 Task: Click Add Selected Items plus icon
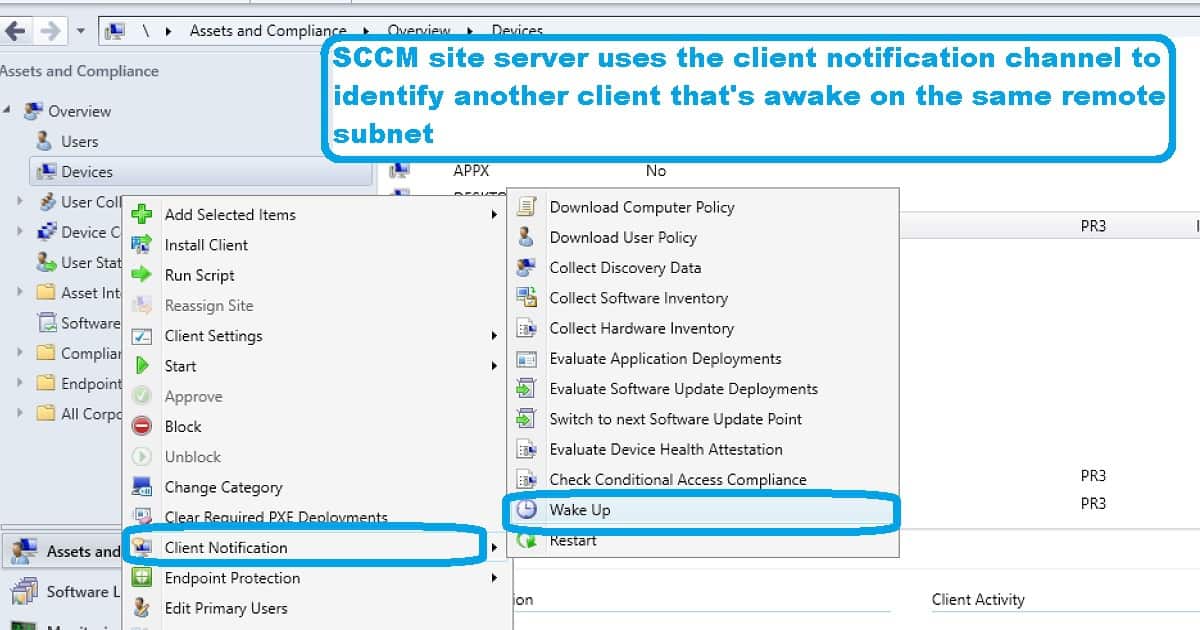tap(143, 214)
